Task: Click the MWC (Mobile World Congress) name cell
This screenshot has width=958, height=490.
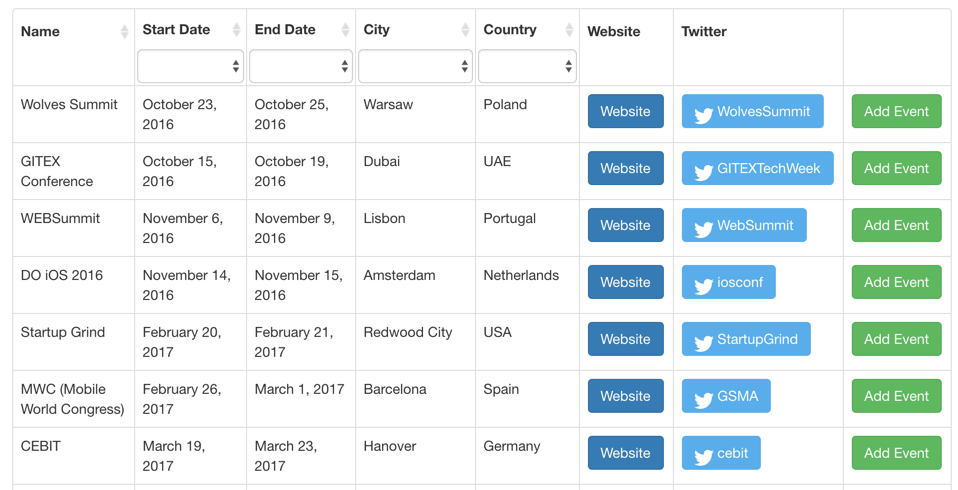Action: [73, 399]
